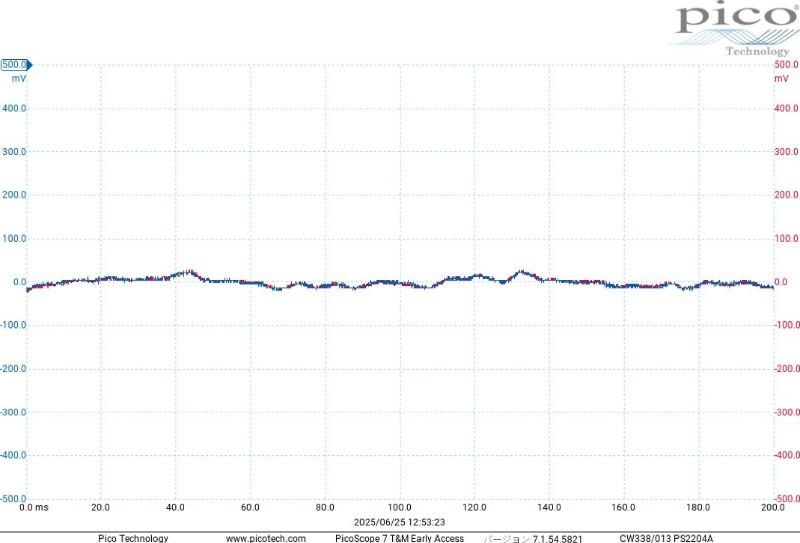Click the red 0.0 label on right axis
This screenshot has width=800, height=543.
coord(783,282)
